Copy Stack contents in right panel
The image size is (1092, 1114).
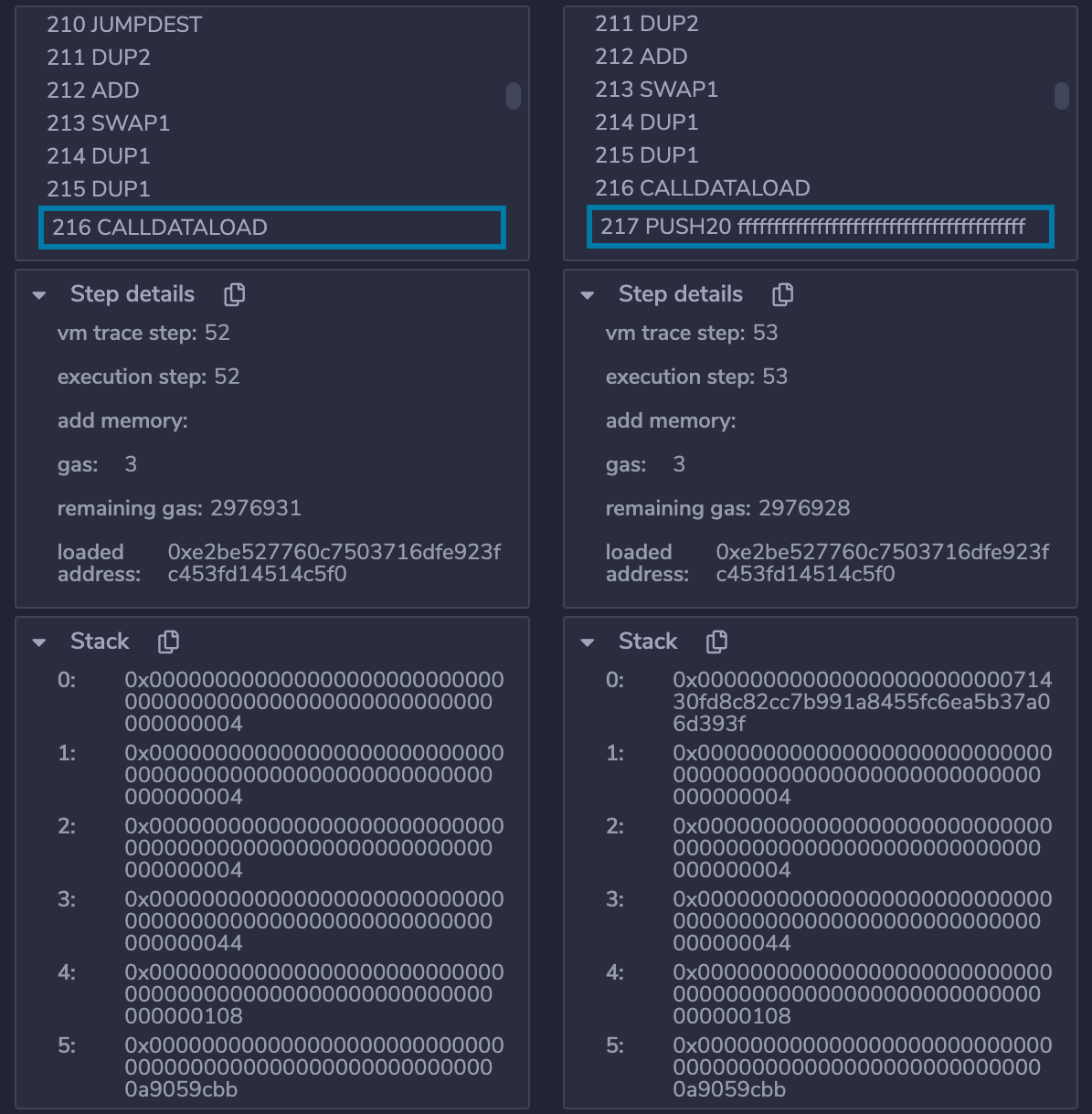[716, 642]
